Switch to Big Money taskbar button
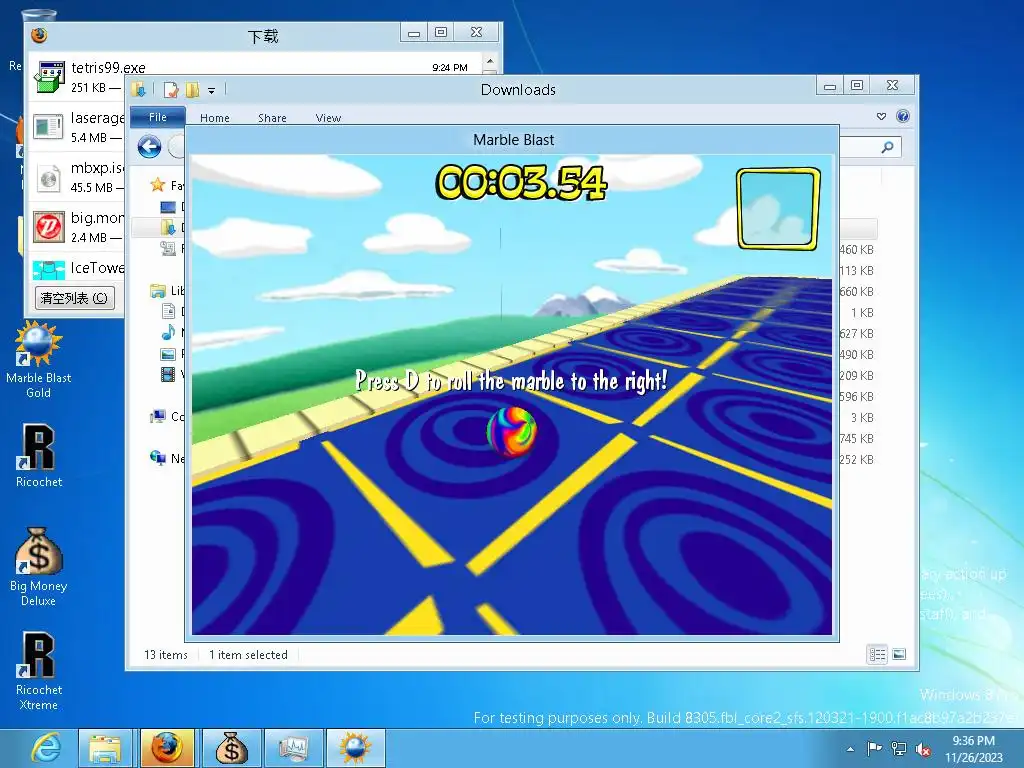The image size is (1024, 768). 230,748
